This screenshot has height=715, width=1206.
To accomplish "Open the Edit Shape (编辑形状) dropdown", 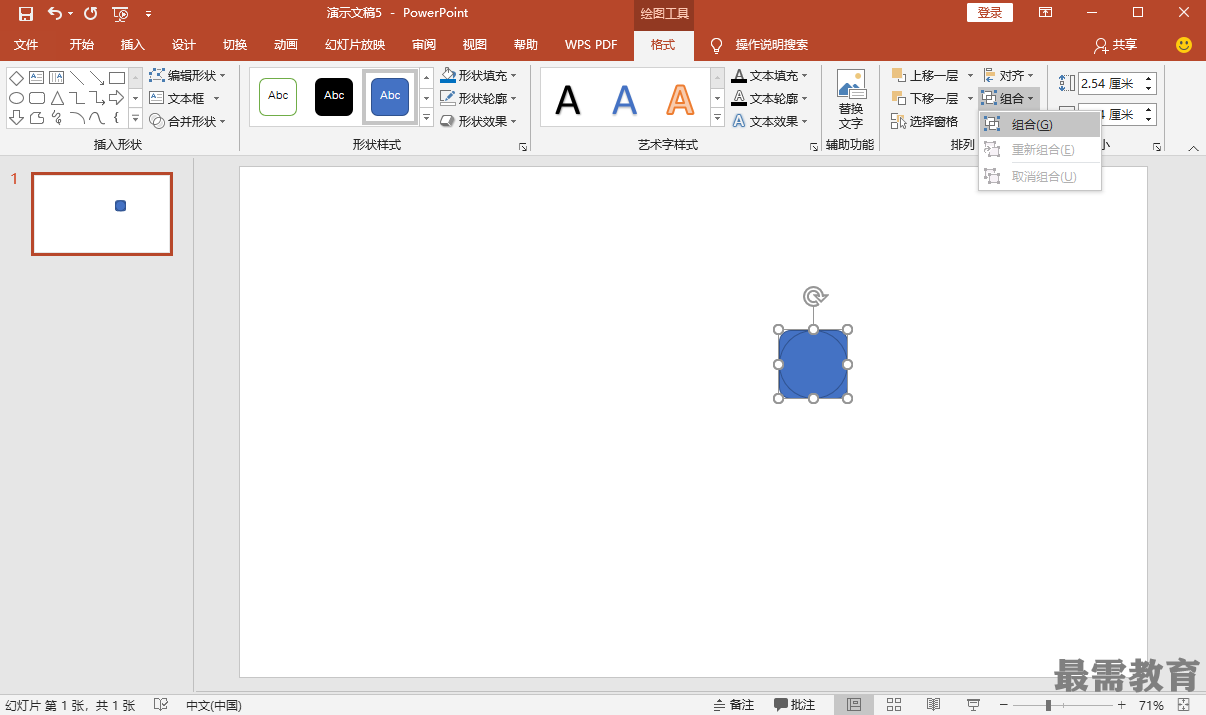I will (x=188, y=75).
